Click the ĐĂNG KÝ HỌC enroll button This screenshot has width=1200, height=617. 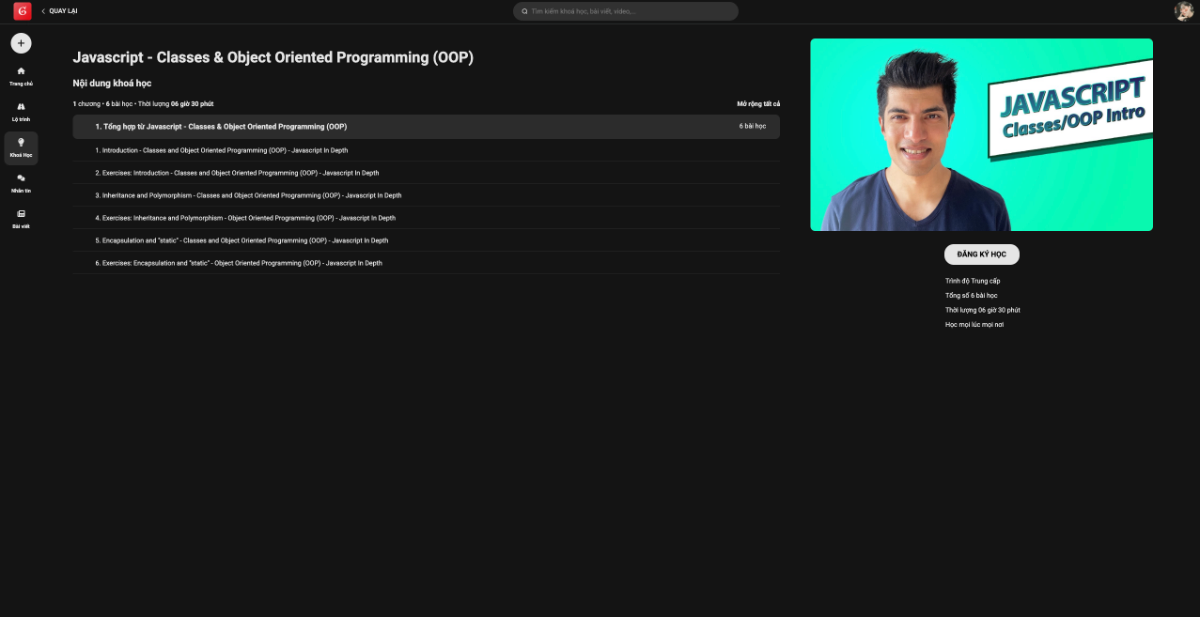pos(981,255)
